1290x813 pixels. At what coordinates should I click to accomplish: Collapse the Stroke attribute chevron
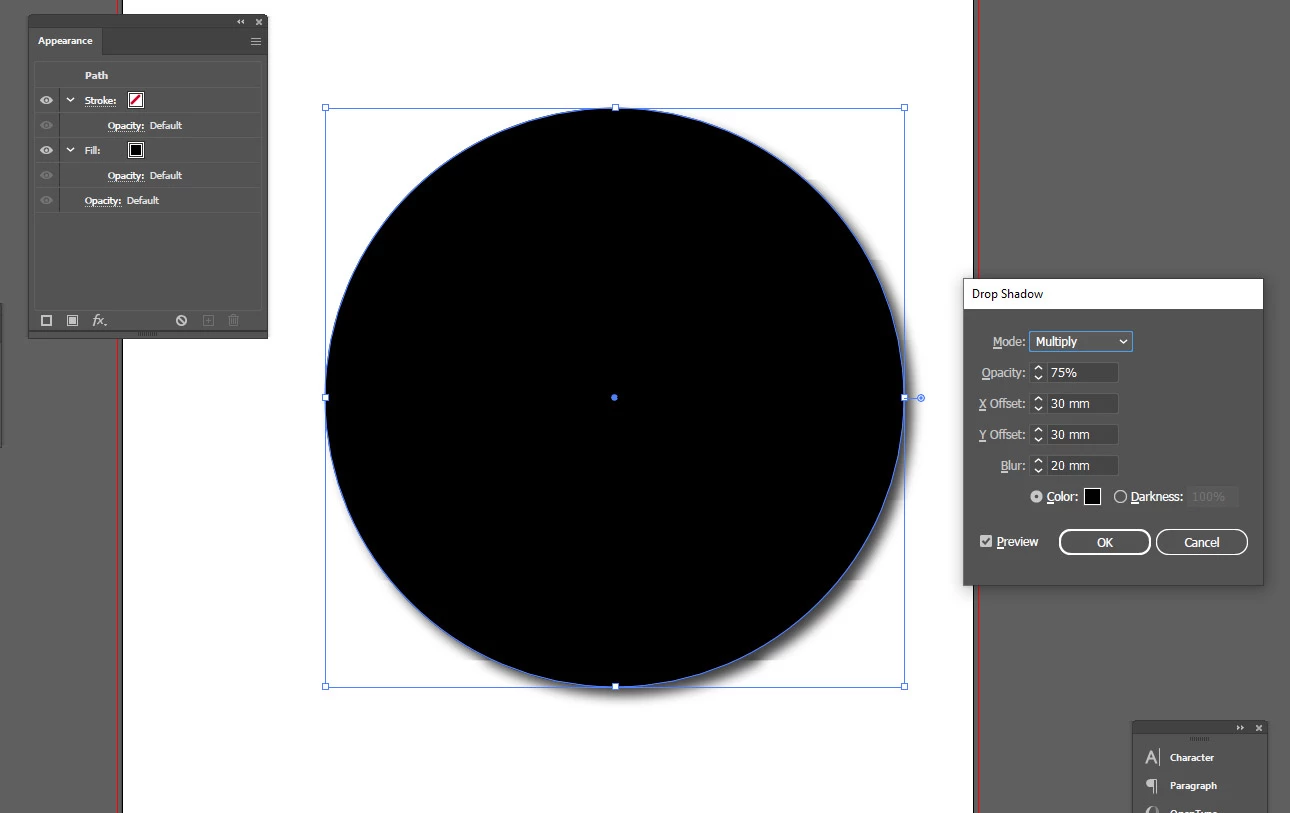click(x=70, y=100)
